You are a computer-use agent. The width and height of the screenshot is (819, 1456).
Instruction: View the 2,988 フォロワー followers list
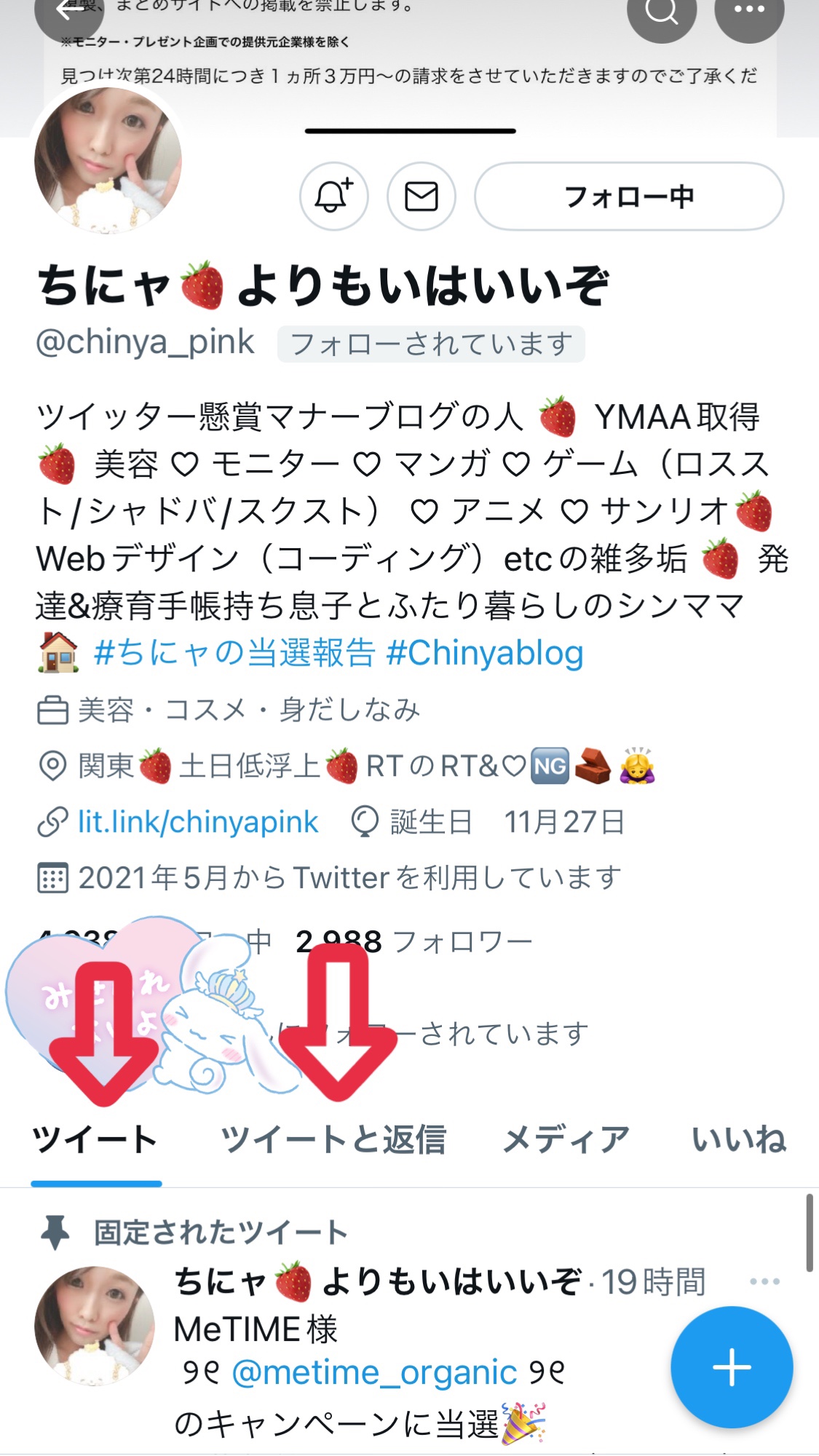[x=414, y=942]
